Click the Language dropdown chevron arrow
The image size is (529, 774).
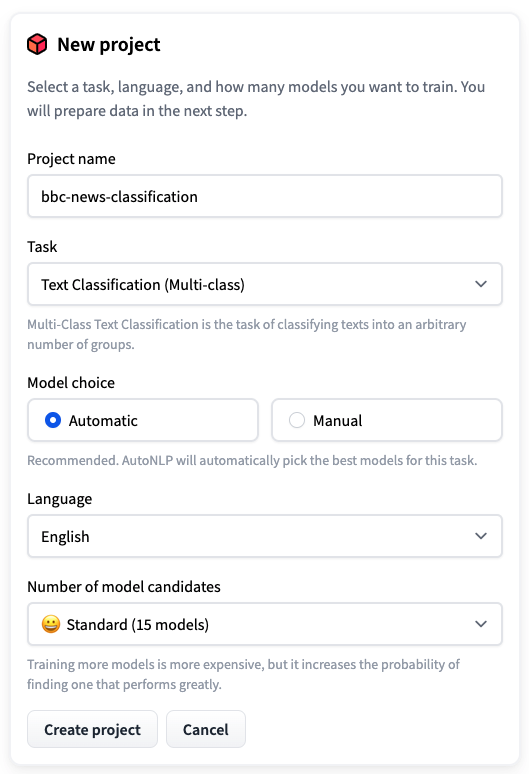(481, 536)
